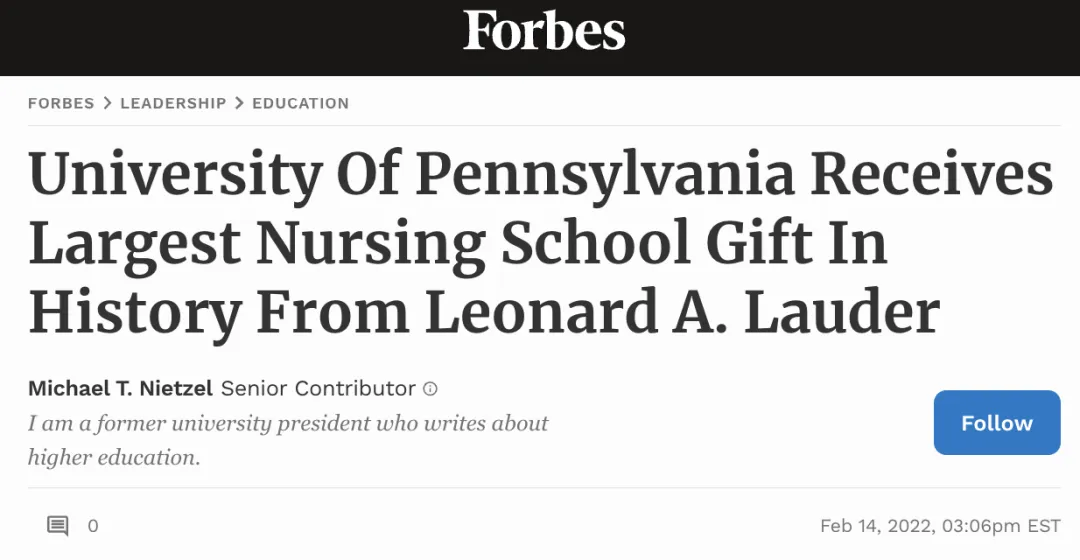This screenshot has width=1080, height=560.
Task: Click chevron between Leadership and Education
Action: [239, 103]
